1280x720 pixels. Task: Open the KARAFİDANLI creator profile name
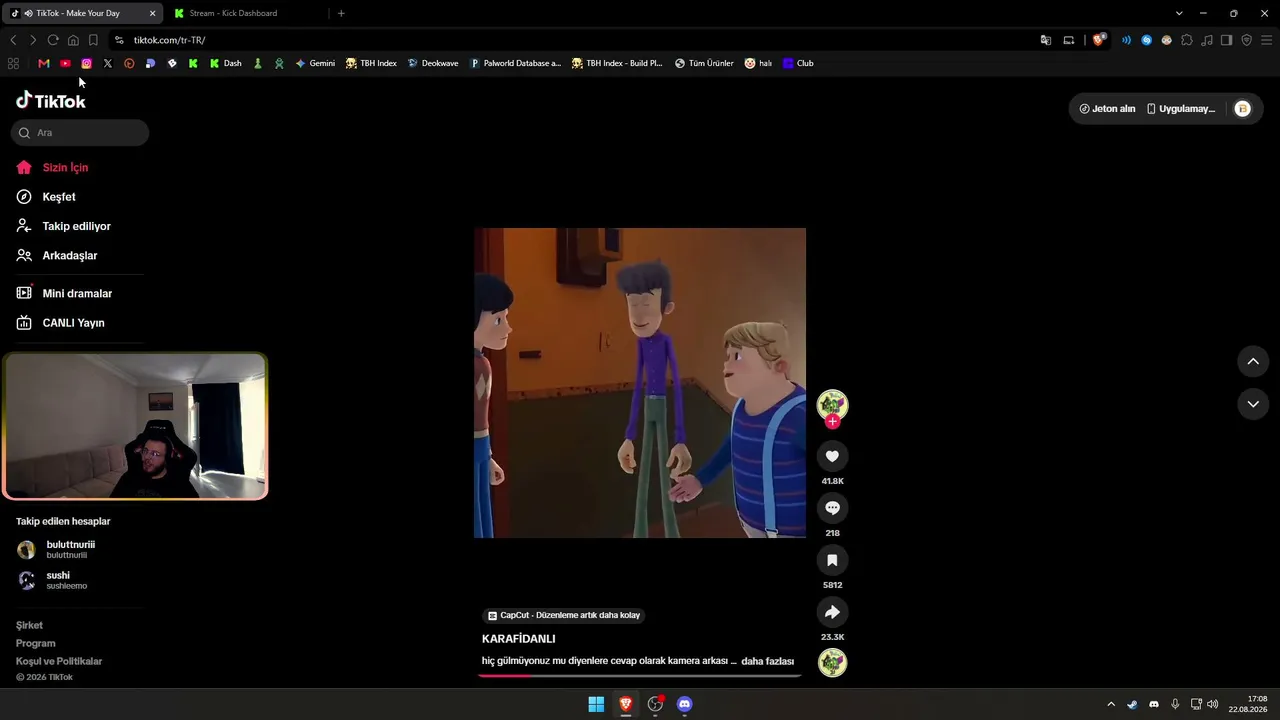tap(518, 639)
